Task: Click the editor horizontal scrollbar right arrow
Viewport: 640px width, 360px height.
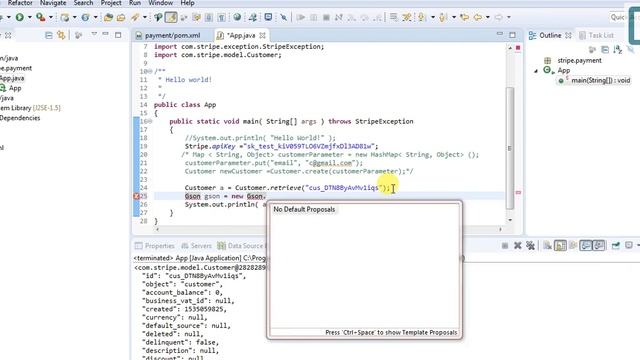Action: pyautogui.click(x=500, y=229)
